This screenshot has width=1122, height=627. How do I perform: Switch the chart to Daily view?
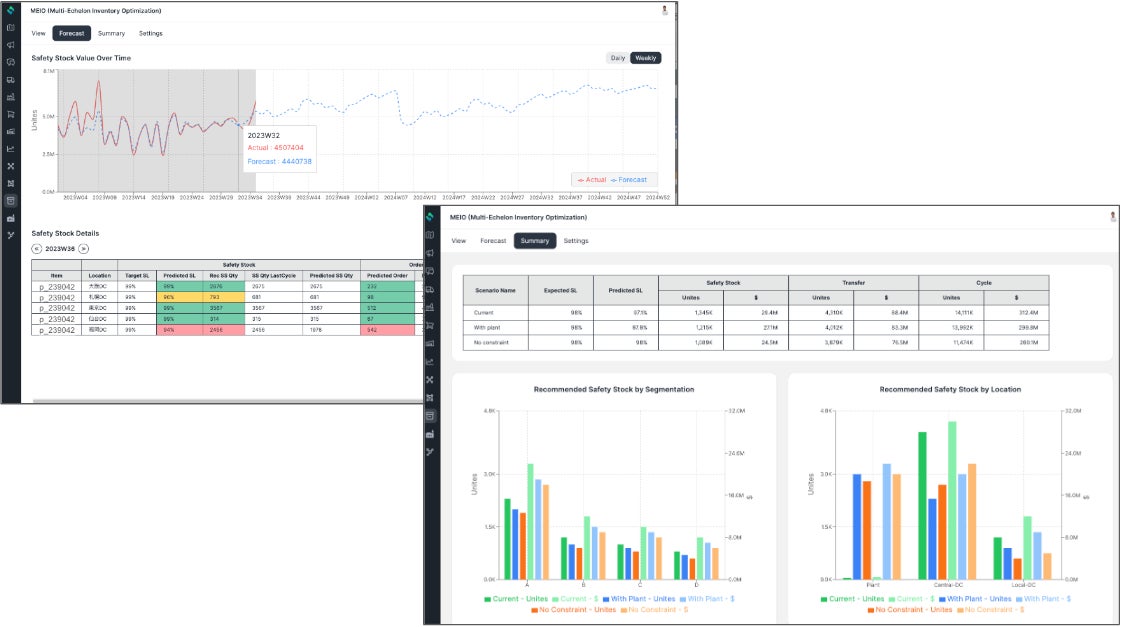[618, 58]
